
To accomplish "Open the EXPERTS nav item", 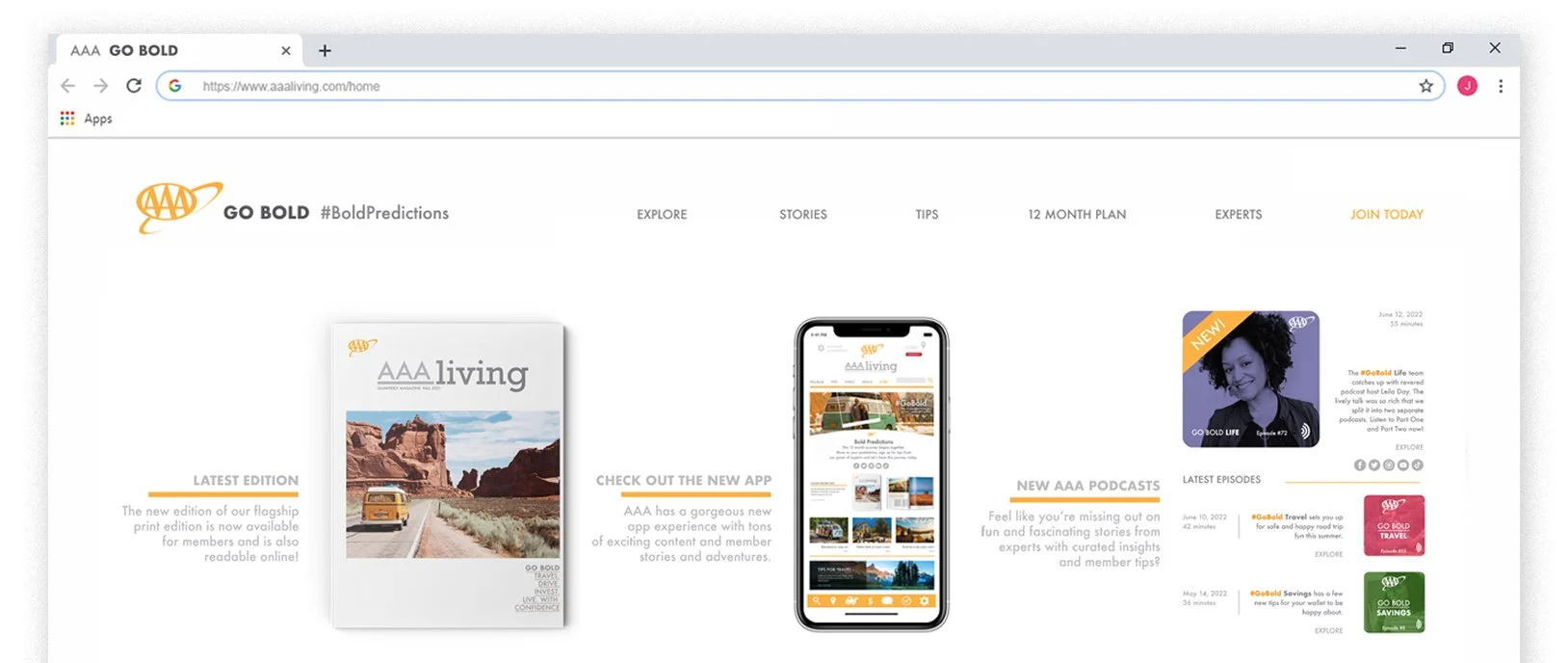I will click(1239, 214).
